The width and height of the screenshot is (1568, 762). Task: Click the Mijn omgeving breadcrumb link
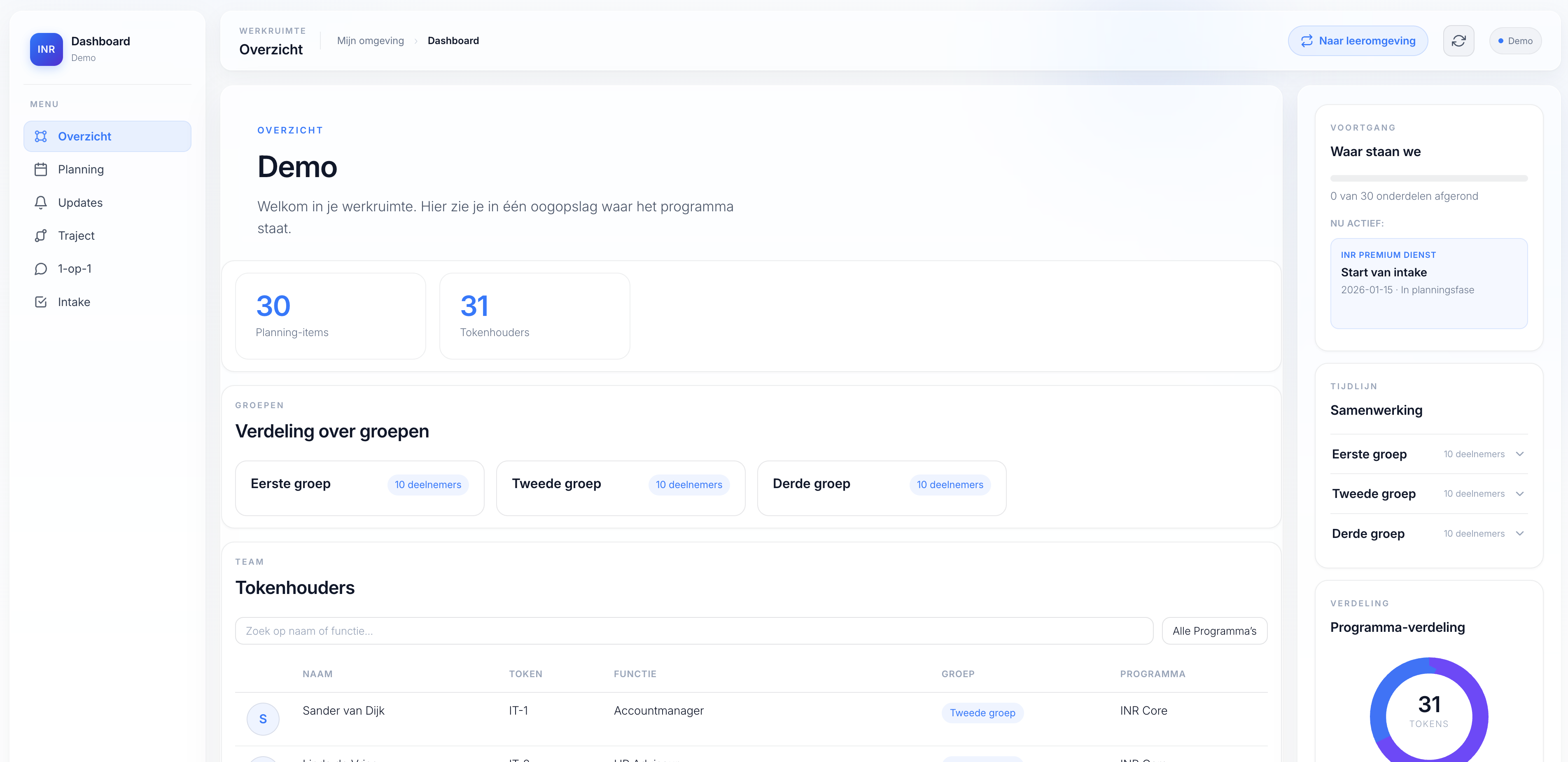pyautogui.click(x=370, y=41)
